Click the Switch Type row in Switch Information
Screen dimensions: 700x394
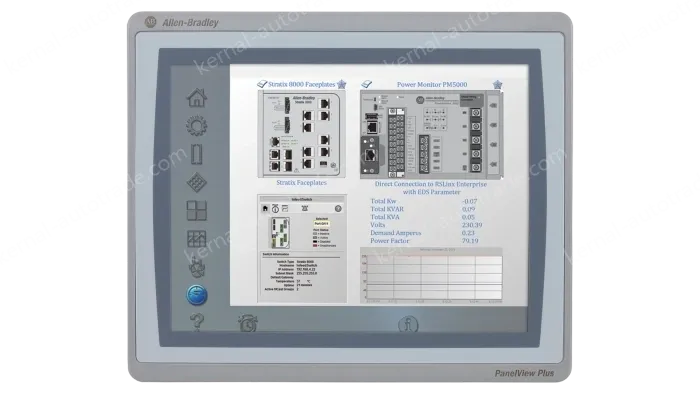[295, 261]
